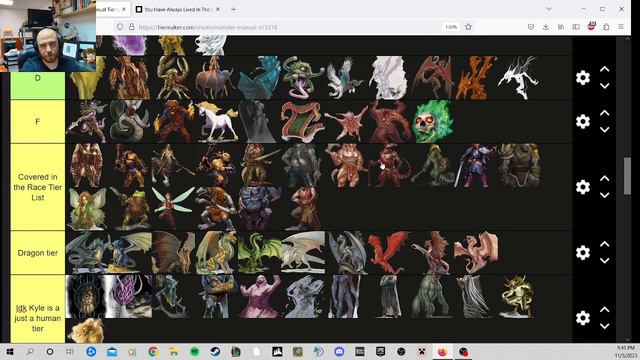Open Windows taskbar search

[x=30, y=351]
